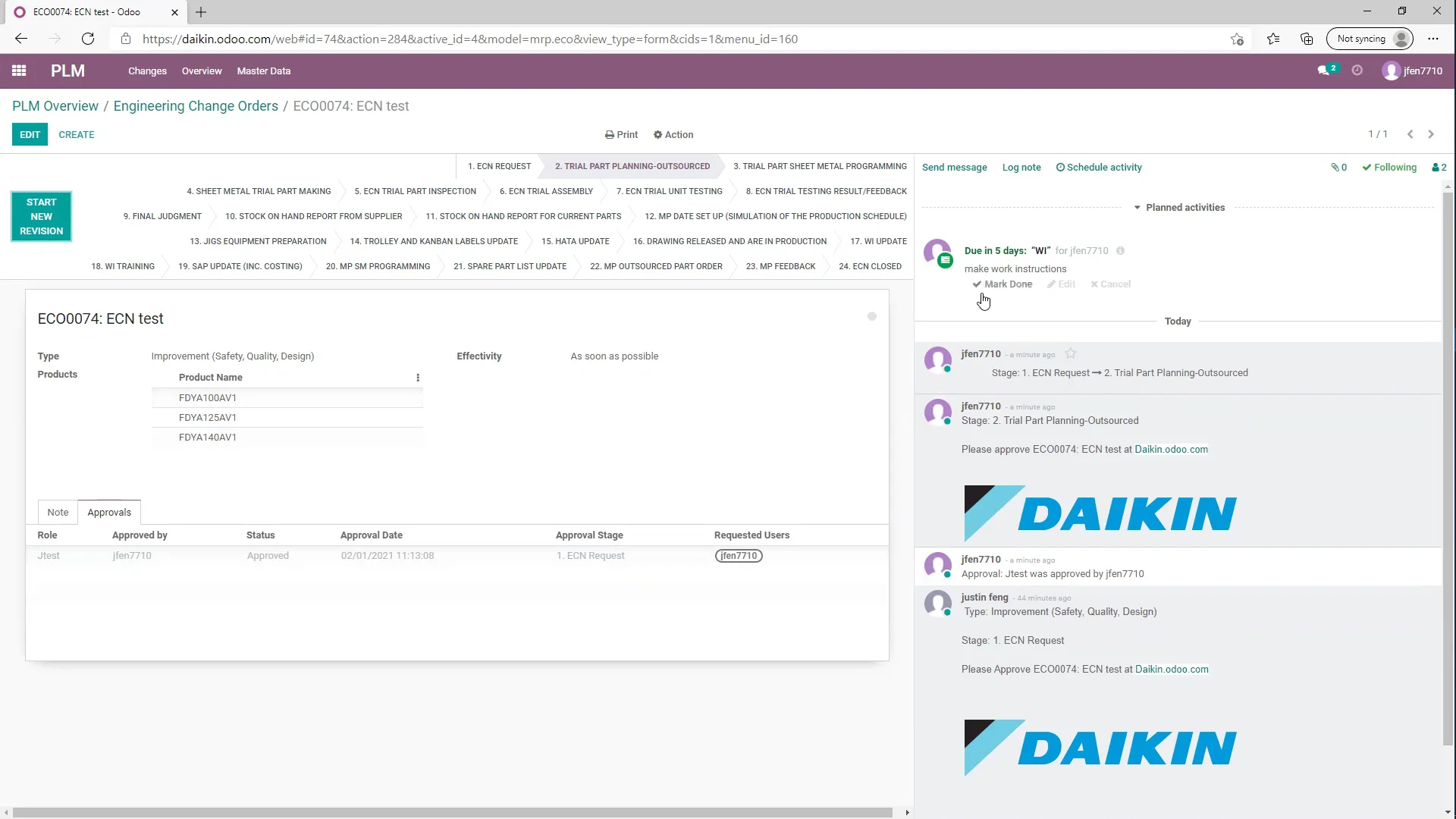
Task: Toggle Following status on this ECN
Action: (x=1390, y=167)
